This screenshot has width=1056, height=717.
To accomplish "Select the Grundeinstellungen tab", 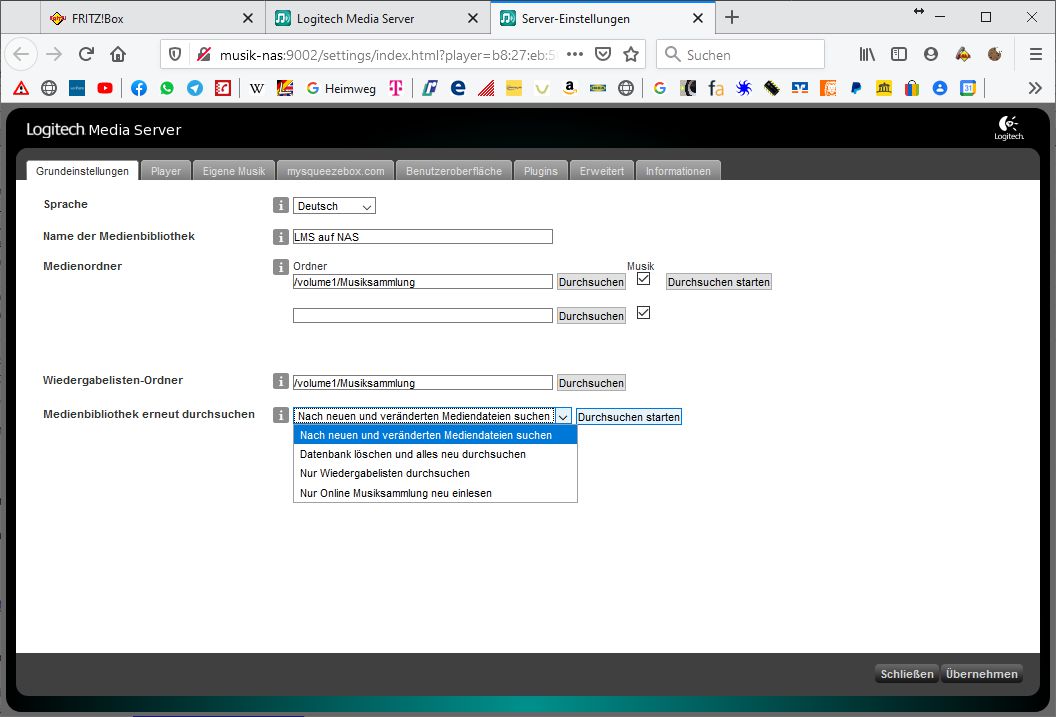I will [x=82, y=171].
